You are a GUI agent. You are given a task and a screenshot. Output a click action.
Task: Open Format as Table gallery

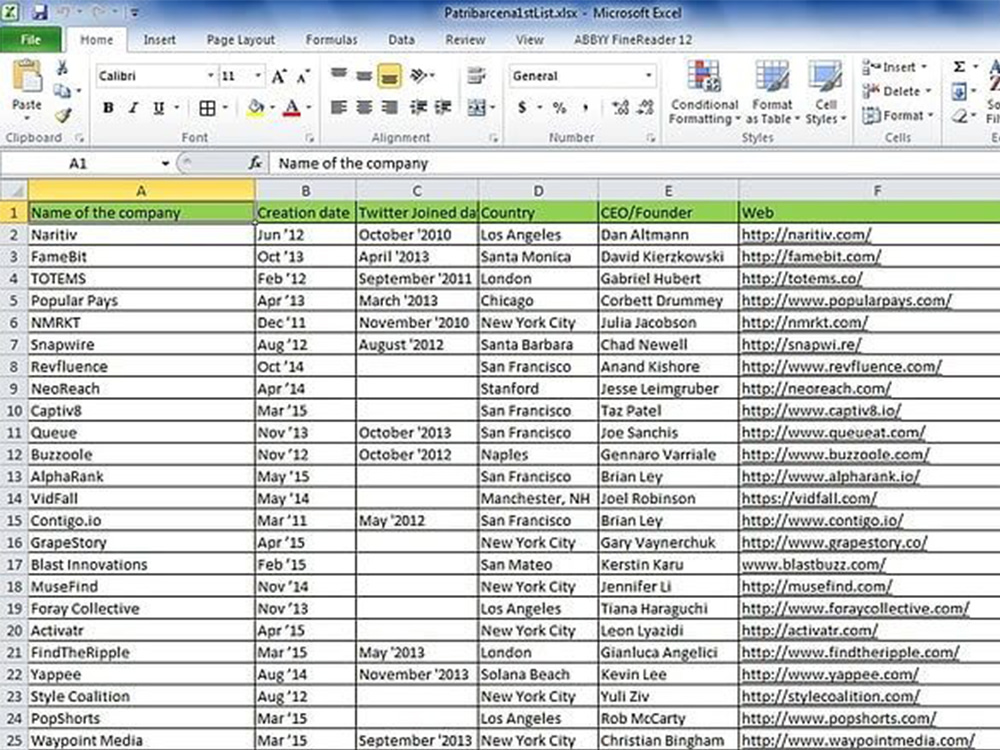tap(772, 92)
